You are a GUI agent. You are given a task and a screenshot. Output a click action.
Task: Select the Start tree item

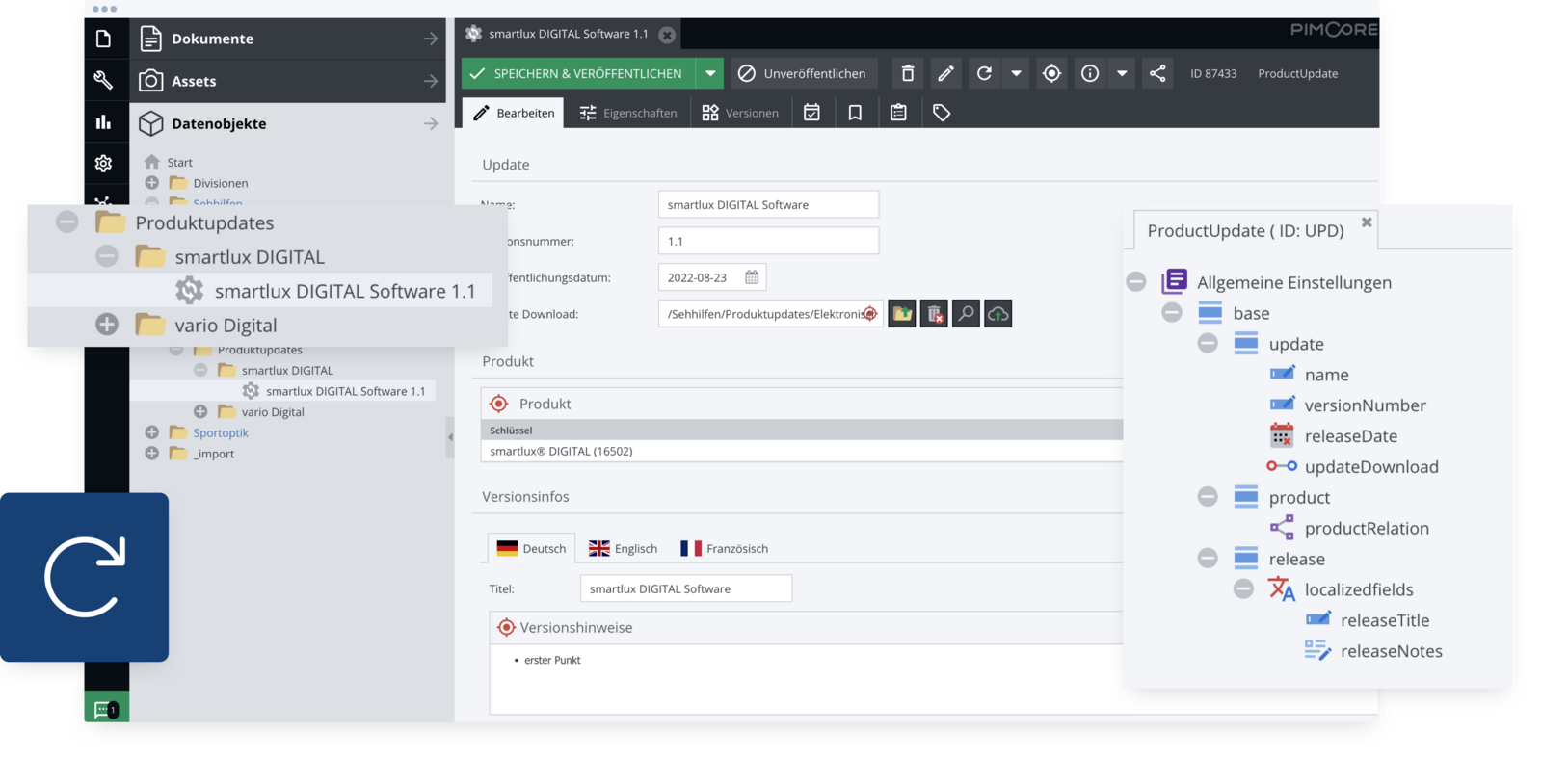180,162
